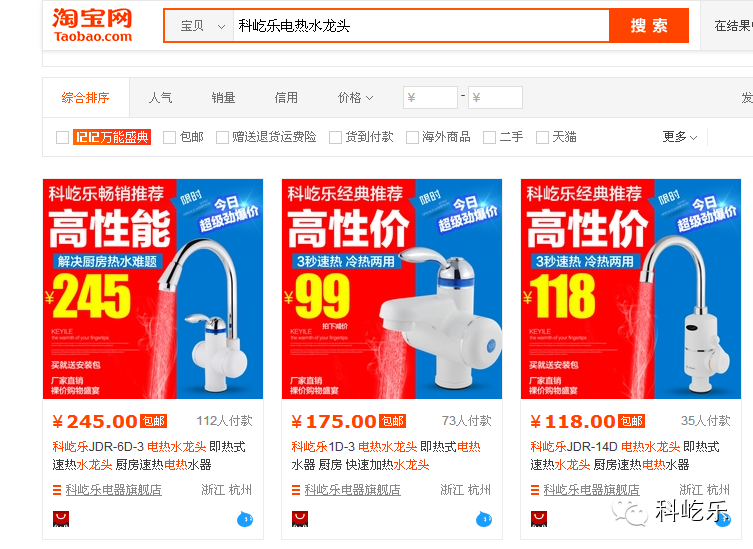Click the orange 搜索 button
This screenshot has width=753, height=549.
pos(649,25)
